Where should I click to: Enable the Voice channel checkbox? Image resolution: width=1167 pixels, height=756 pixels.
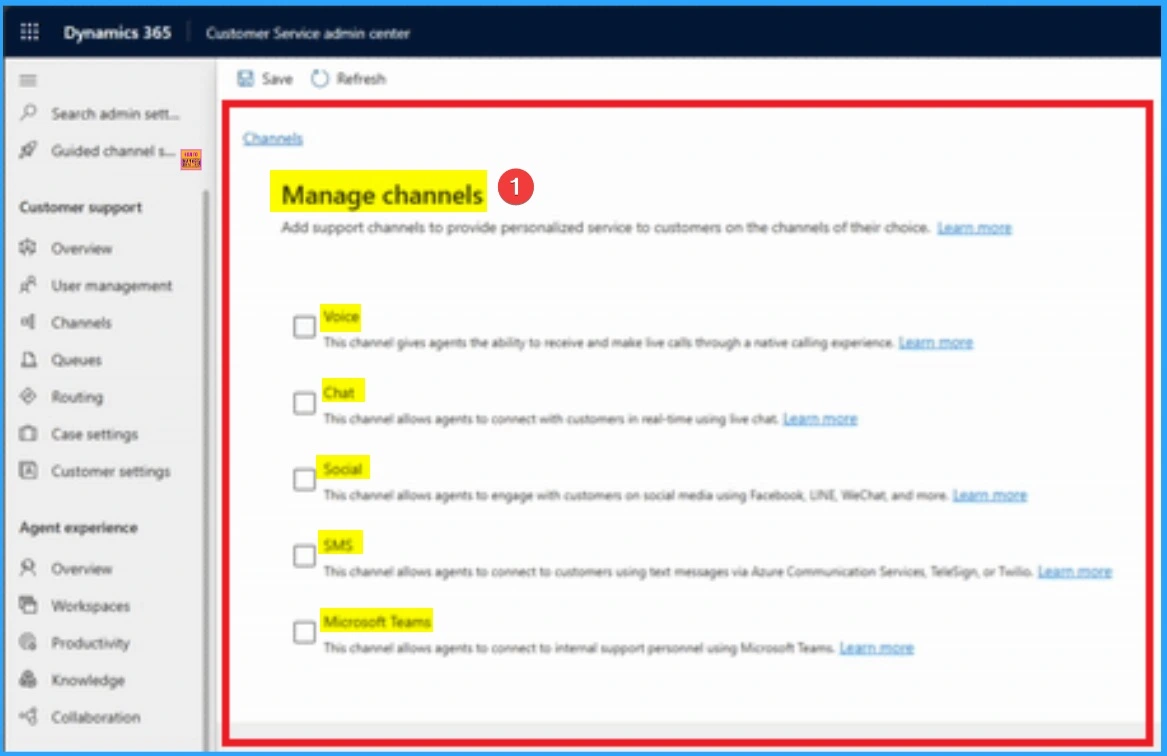304,327
